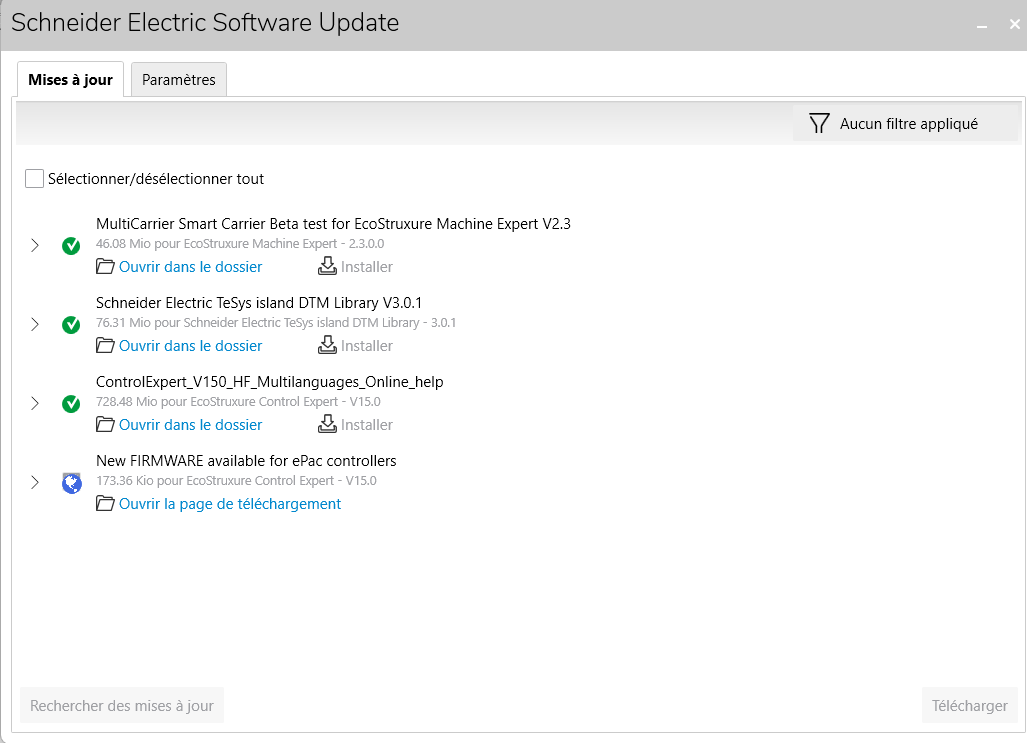Screen dimensions: 1027x743
Task: Click green checkmark icon for MultiCarrier Smart Carrier
Action: (71, 246)
